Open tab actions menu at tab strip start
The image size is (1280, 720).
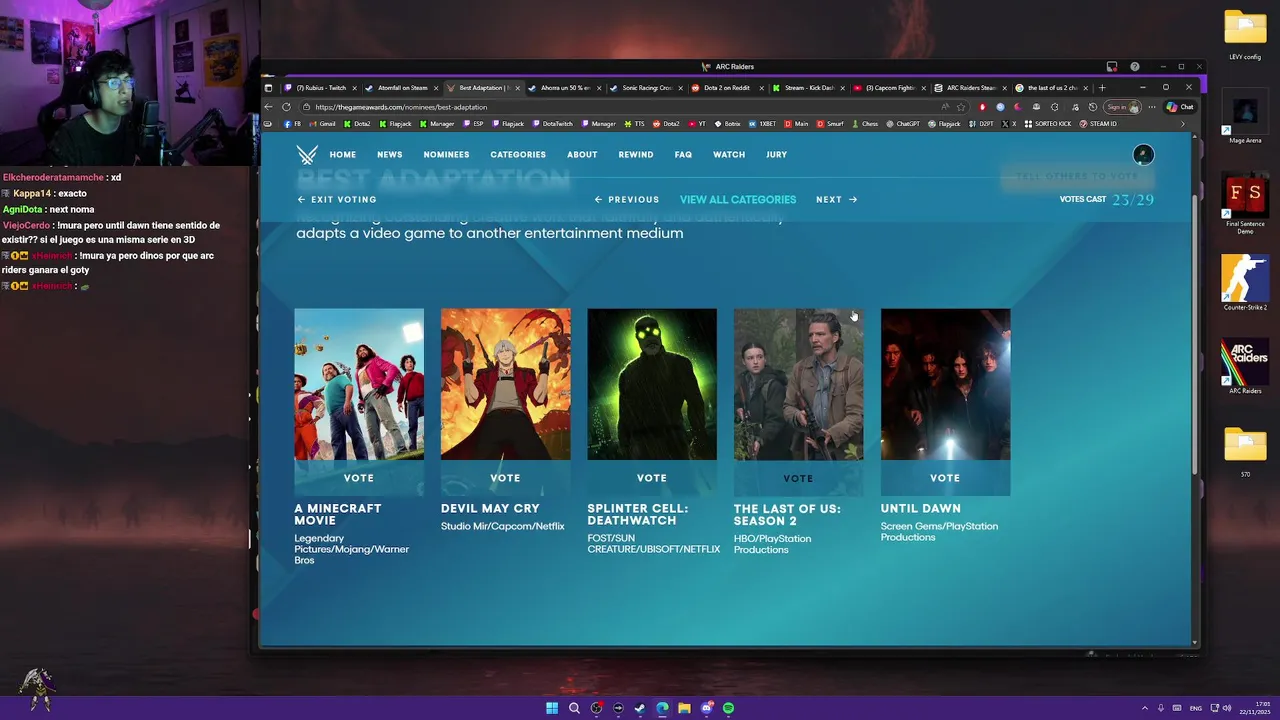268,88
